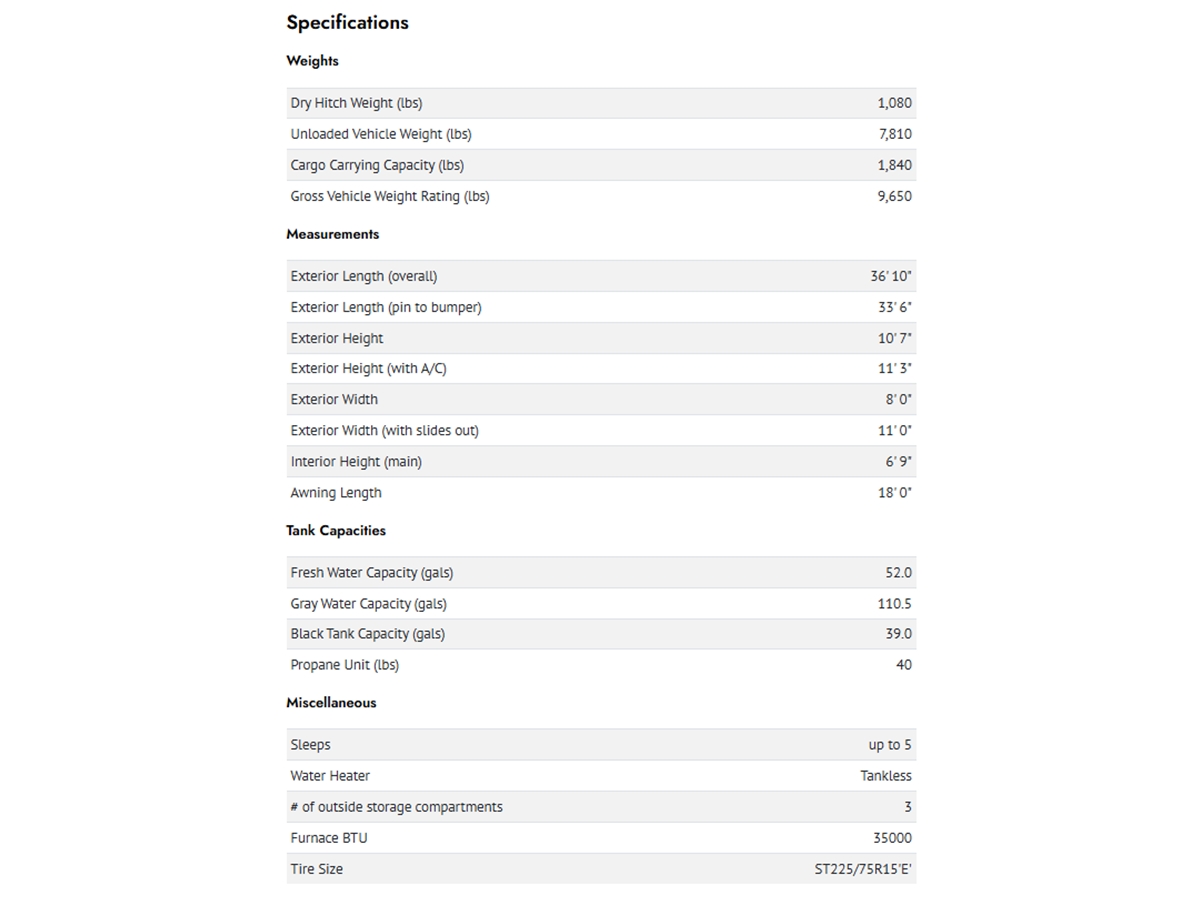The height and width of the screenshot is (900, 1200).
Task: Click the Tire Size value ST225/75R15'E'
Action: [863, 869]
